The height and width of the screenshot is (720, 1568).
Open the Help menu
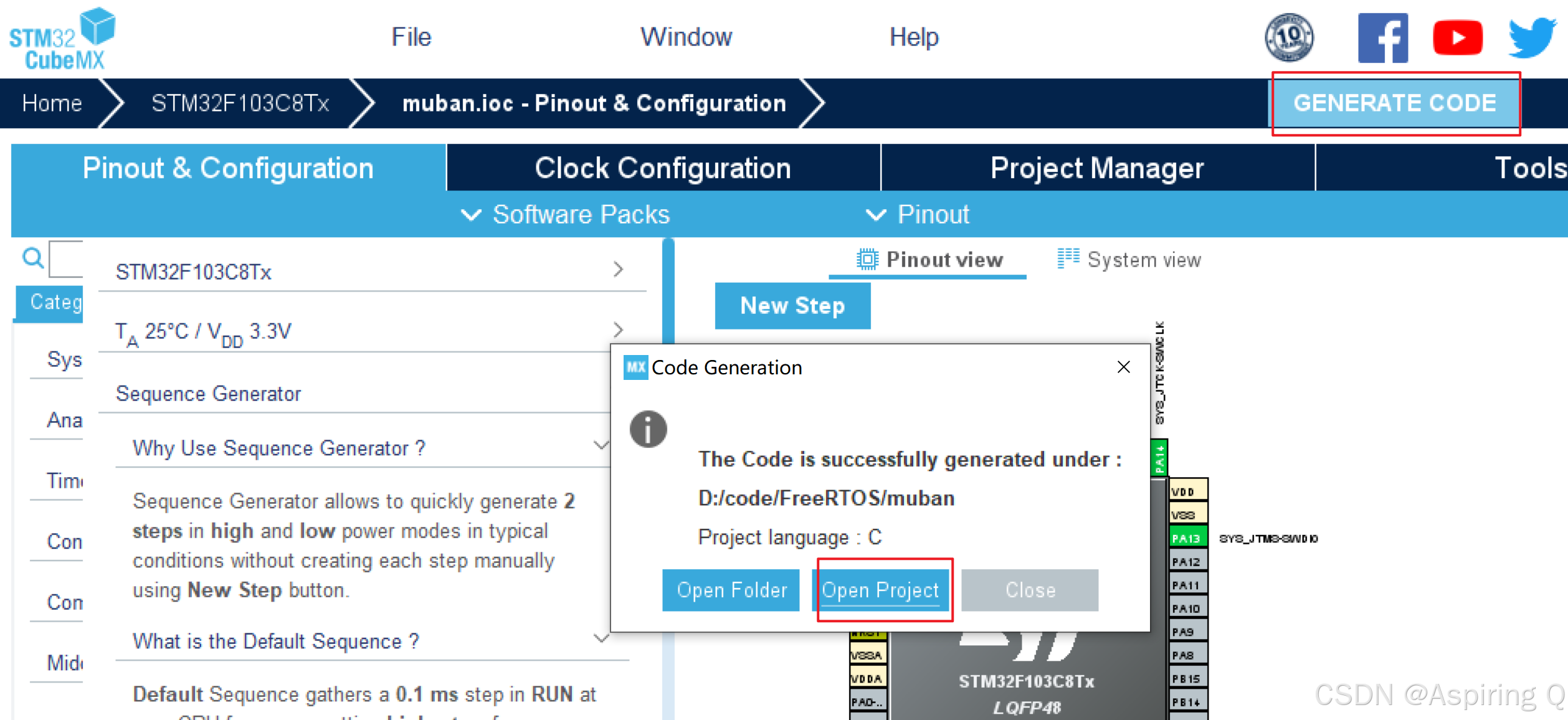coord(913,37)
